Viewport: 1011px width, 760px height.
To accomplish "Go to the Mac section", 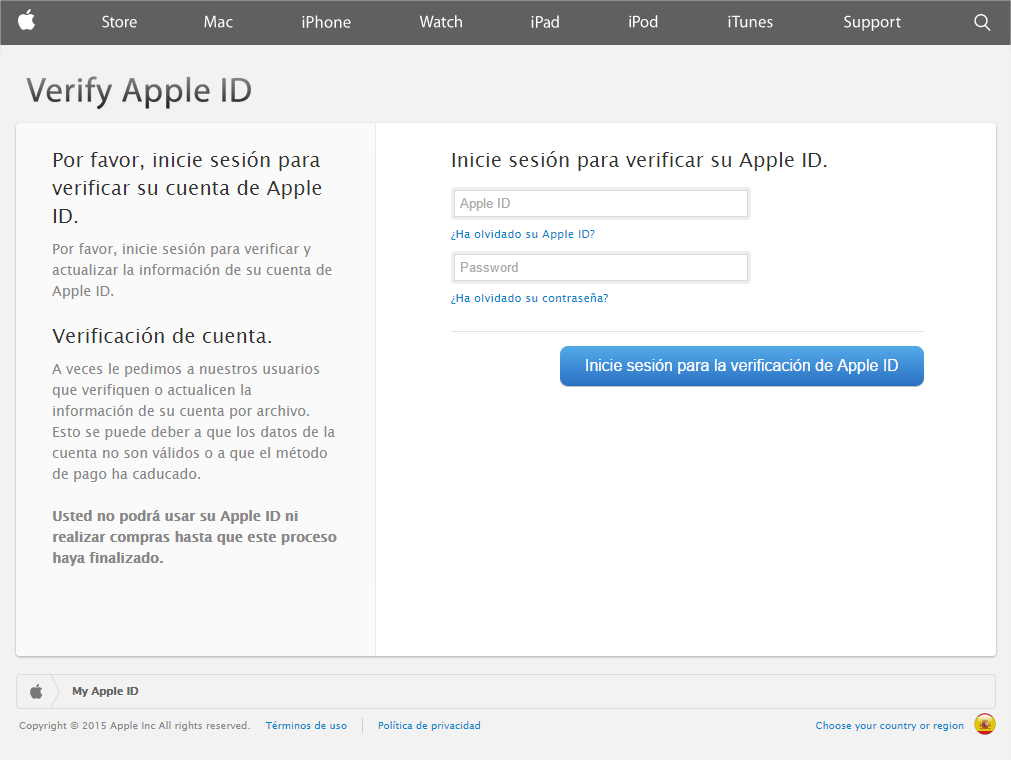I will [218, 22].
